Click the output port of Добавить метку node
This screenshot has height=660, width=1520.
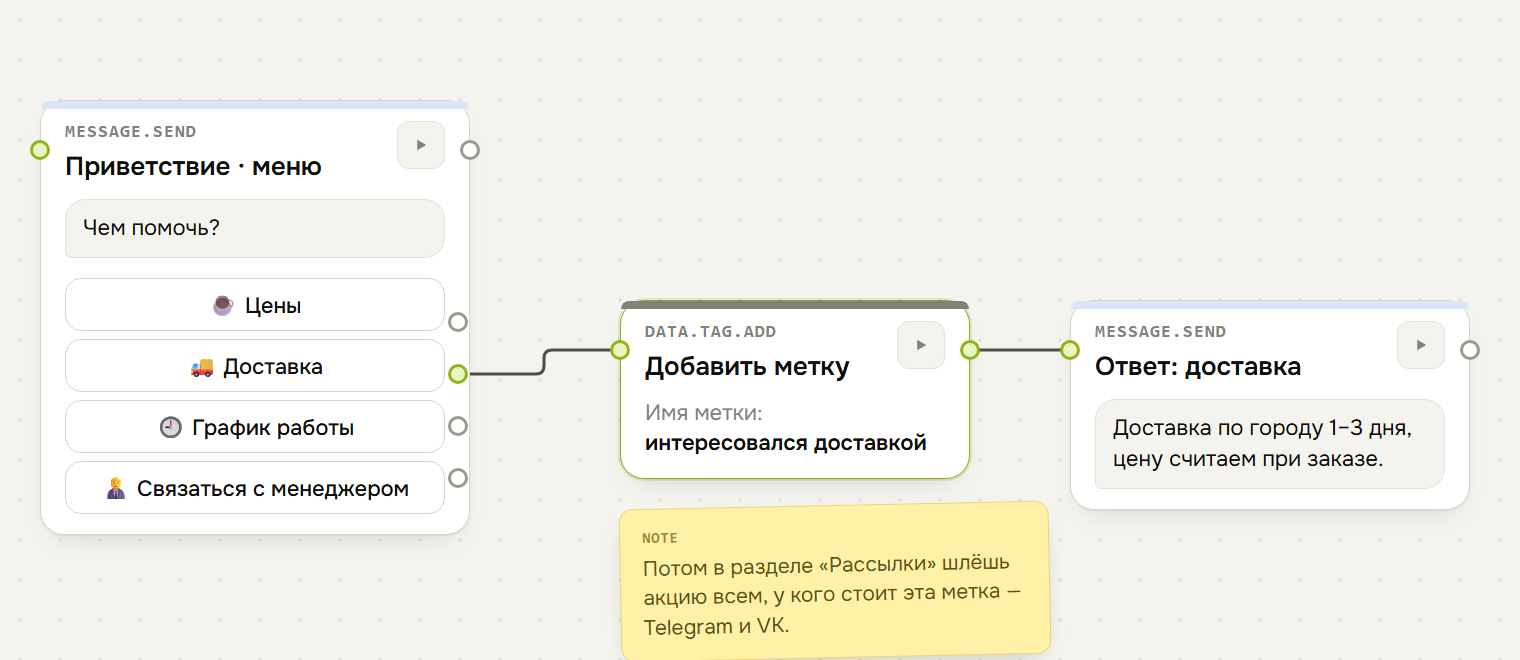[x=970, y=350]
